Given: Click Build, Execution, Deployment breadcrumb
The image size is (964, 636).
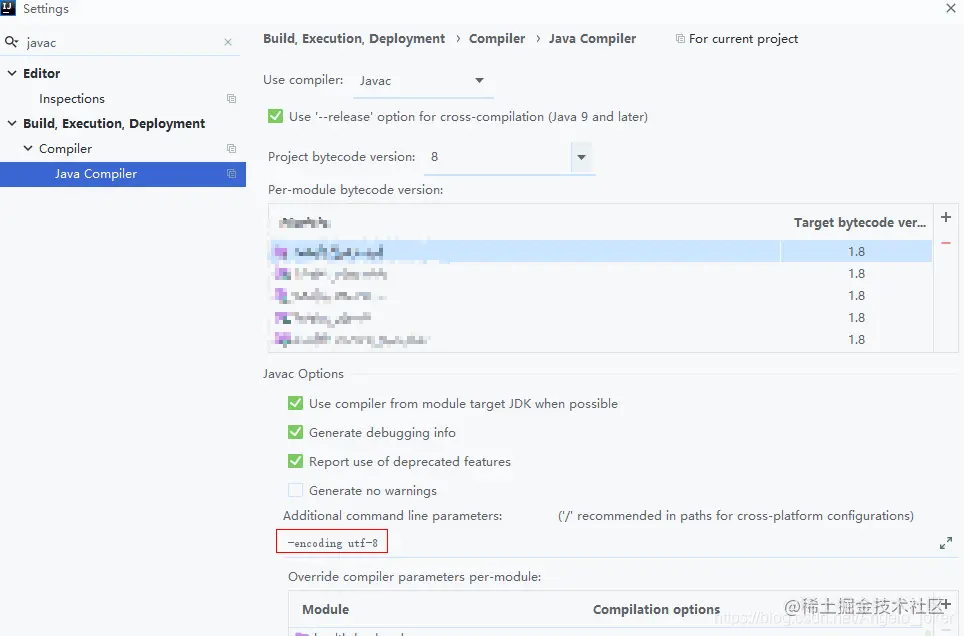Looking at the screenshot, I should 354,39.
